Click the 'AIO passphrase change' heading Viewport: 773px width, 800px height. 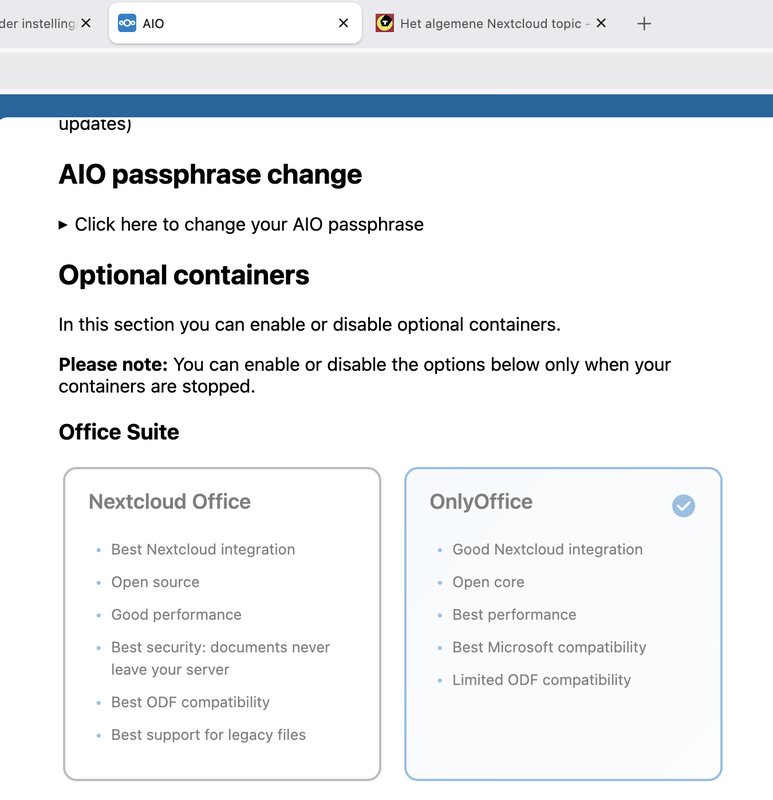(210, 174)
